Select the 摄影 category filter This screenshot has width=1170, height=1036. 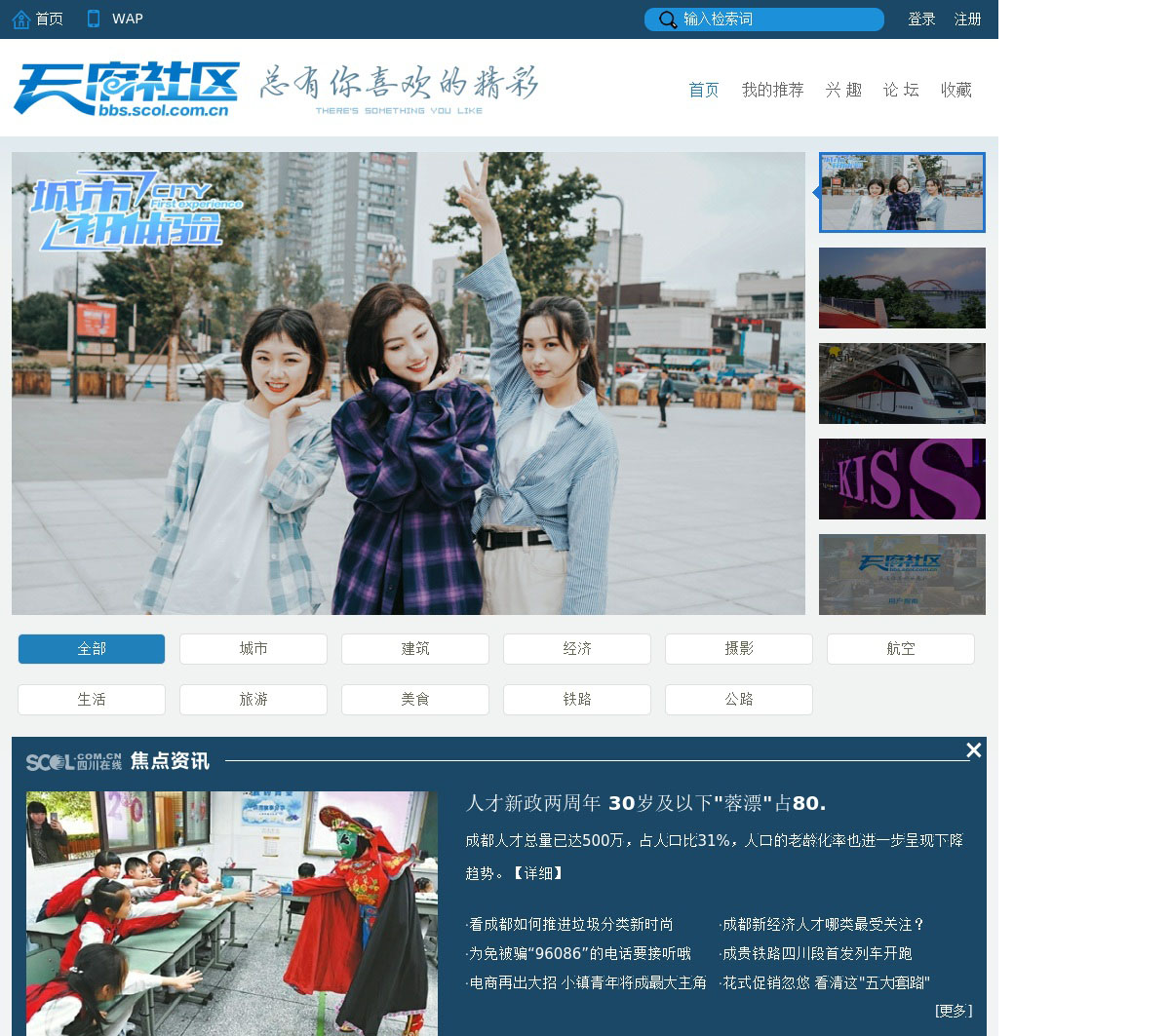[x=739, y=649]
